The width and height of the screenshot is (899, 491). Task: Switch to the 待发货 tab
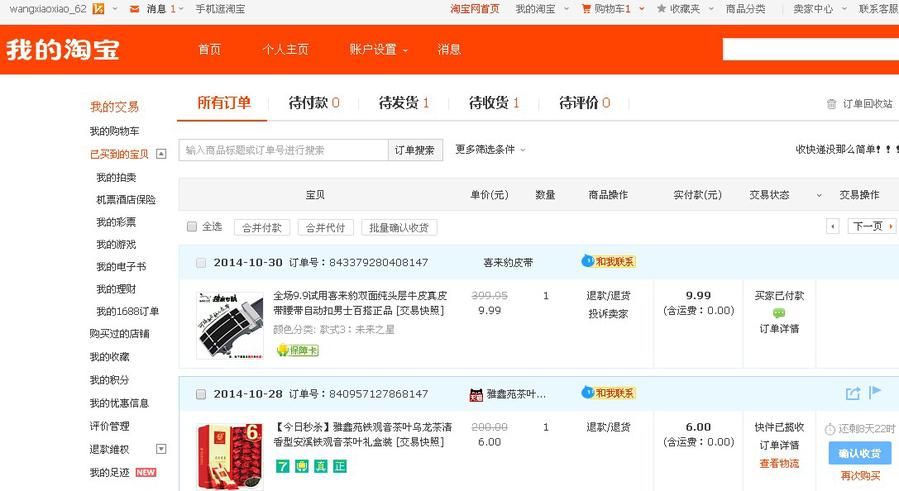tap(404, 103)
